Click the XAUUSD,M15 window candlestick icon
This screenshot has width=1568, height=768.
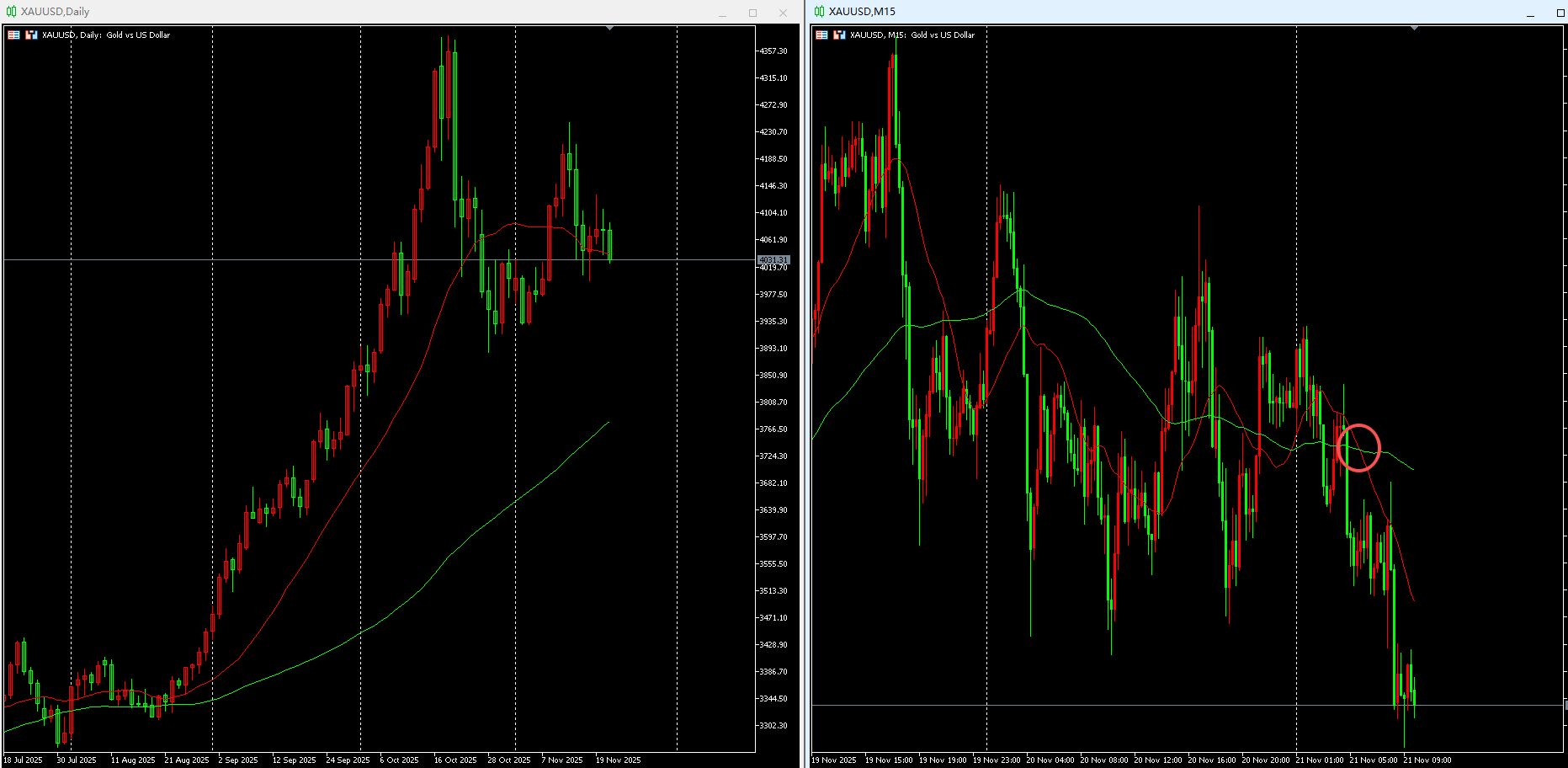(x=819, y=12)
